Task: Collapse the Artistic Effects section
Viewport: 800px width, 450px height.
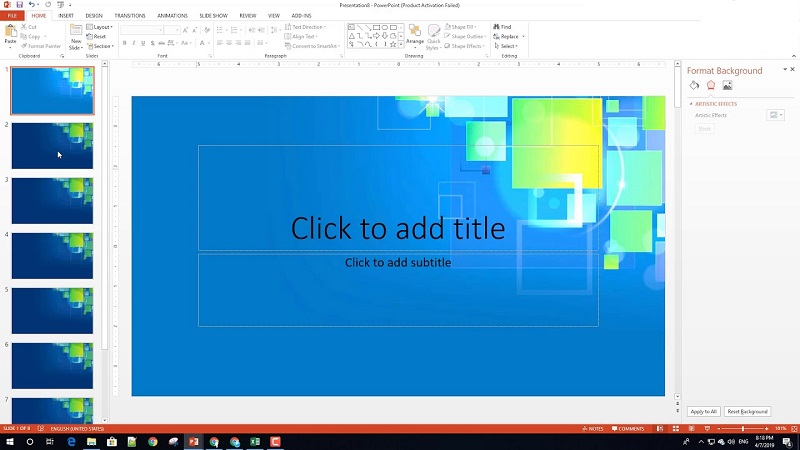Action: (x=690, y=104)
